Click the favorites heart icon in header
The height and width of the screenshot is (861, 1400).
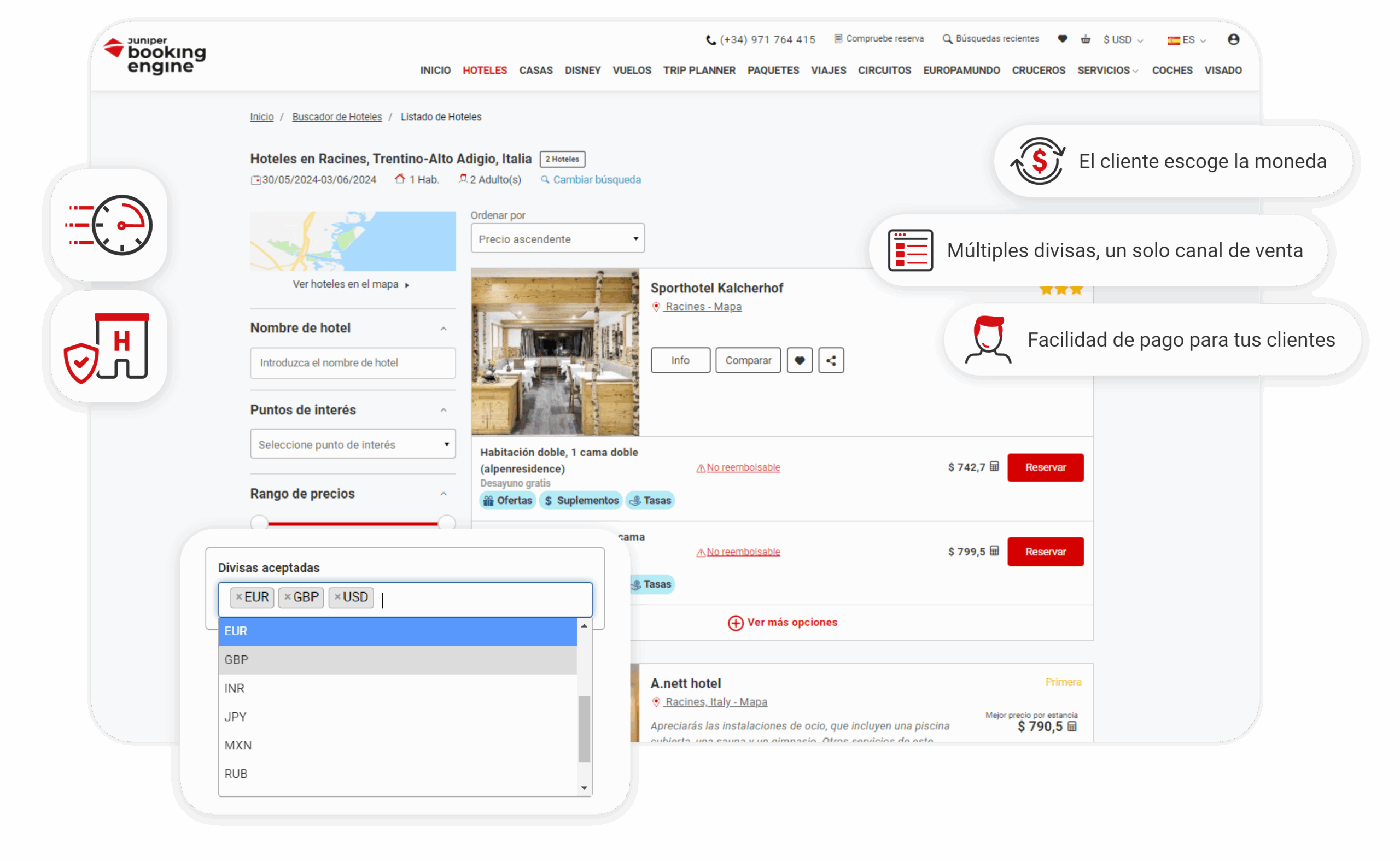point(1062,39)
